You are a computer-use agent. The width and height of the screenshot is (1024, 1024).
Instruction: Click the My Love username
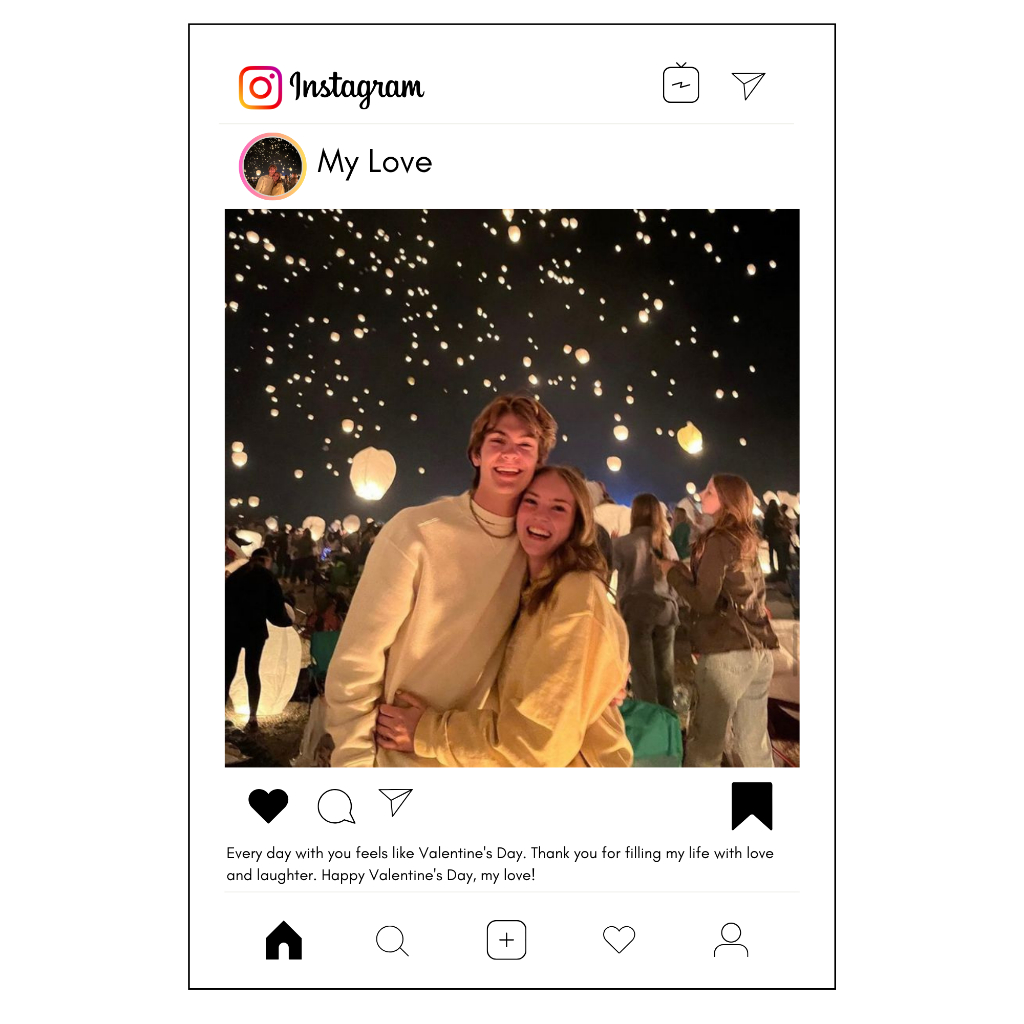[x=374, y=163]
